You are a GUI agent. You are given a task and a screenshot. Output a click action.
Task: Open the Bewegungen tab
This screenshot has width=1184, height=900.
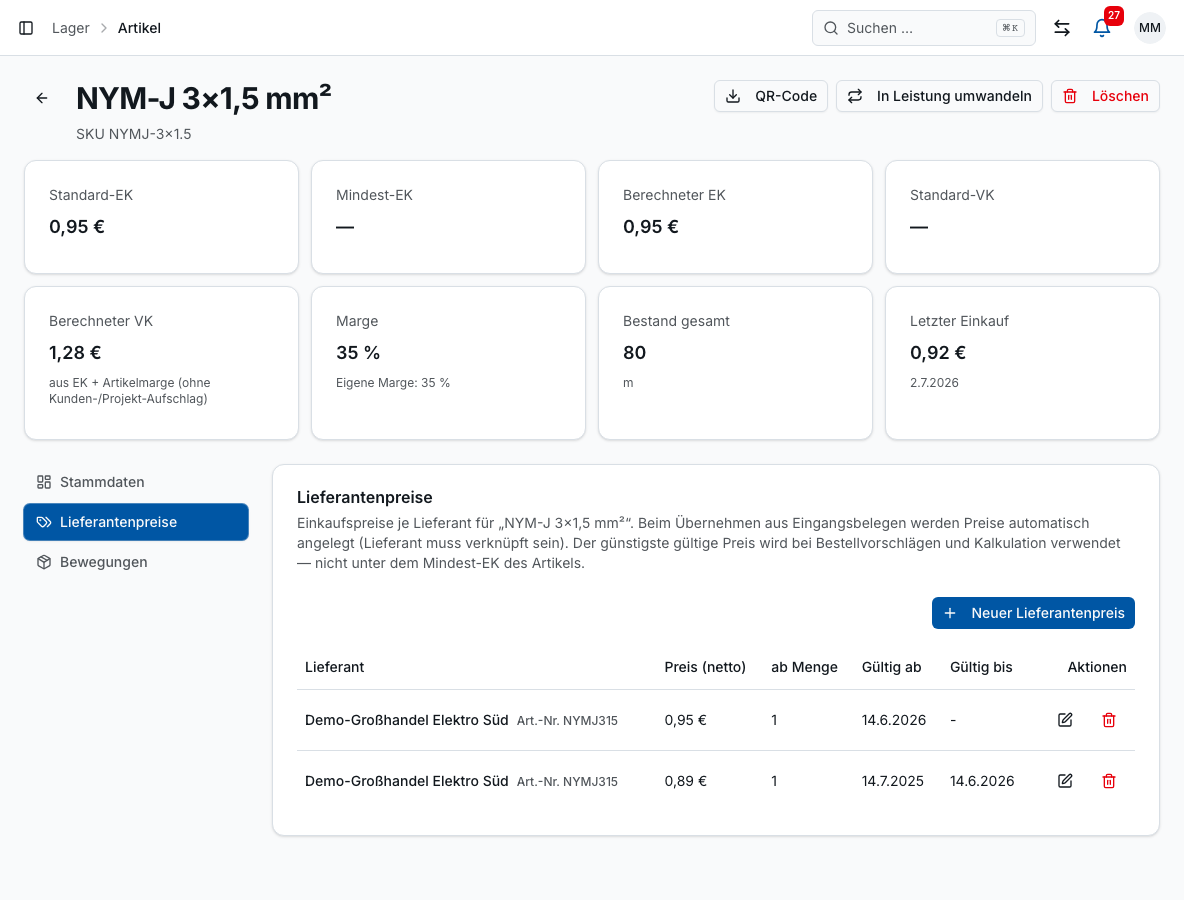coord(136,562)
